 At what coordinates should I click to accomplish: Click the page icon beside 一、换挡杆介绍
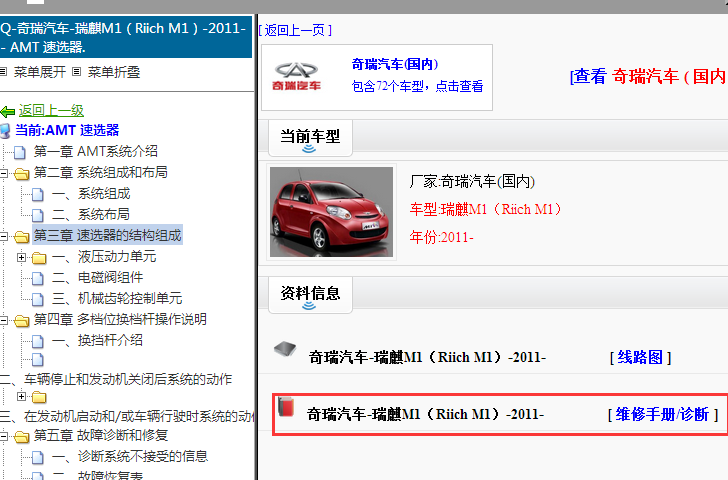[38, 341]
